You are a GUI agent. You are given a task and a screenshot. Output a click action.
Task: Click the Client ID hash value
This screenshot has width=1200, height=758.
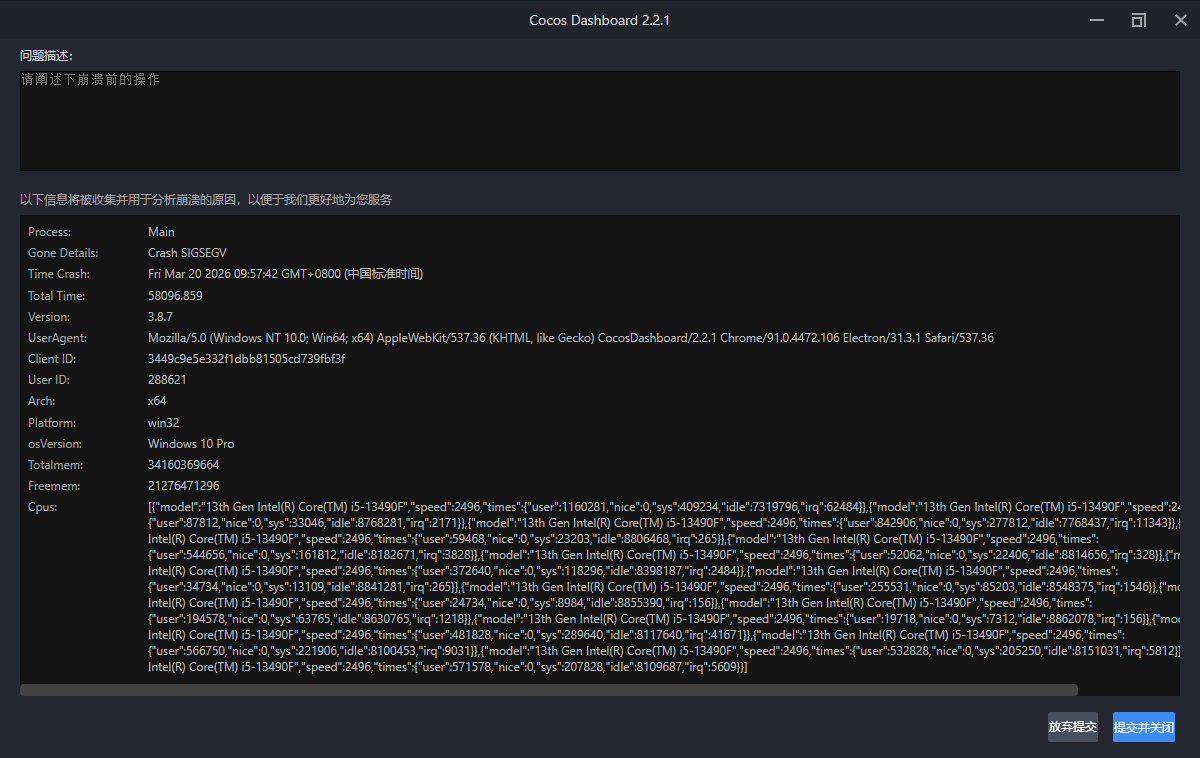coord(246,359)
